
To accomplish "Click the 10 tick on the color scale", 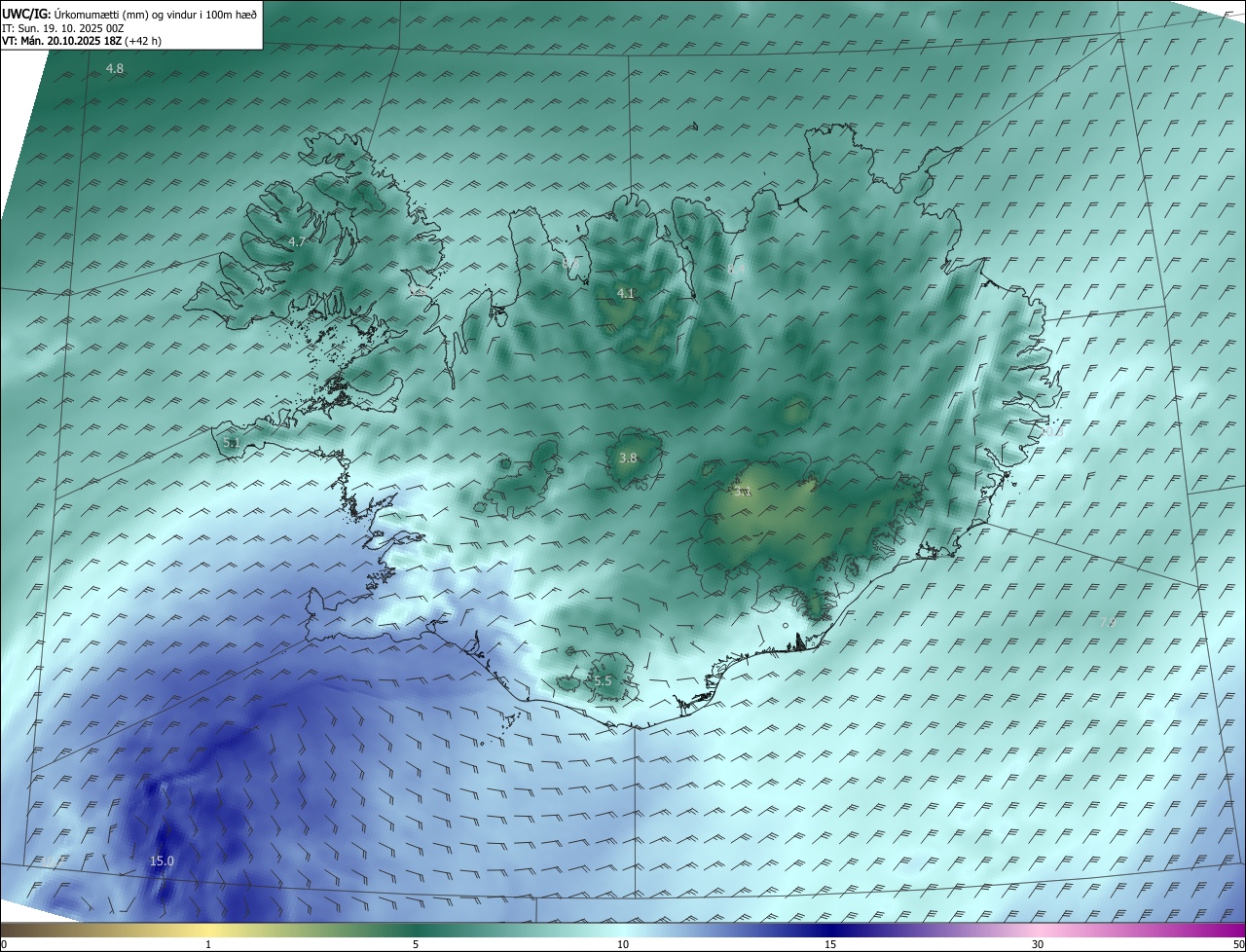I will 623,944.
